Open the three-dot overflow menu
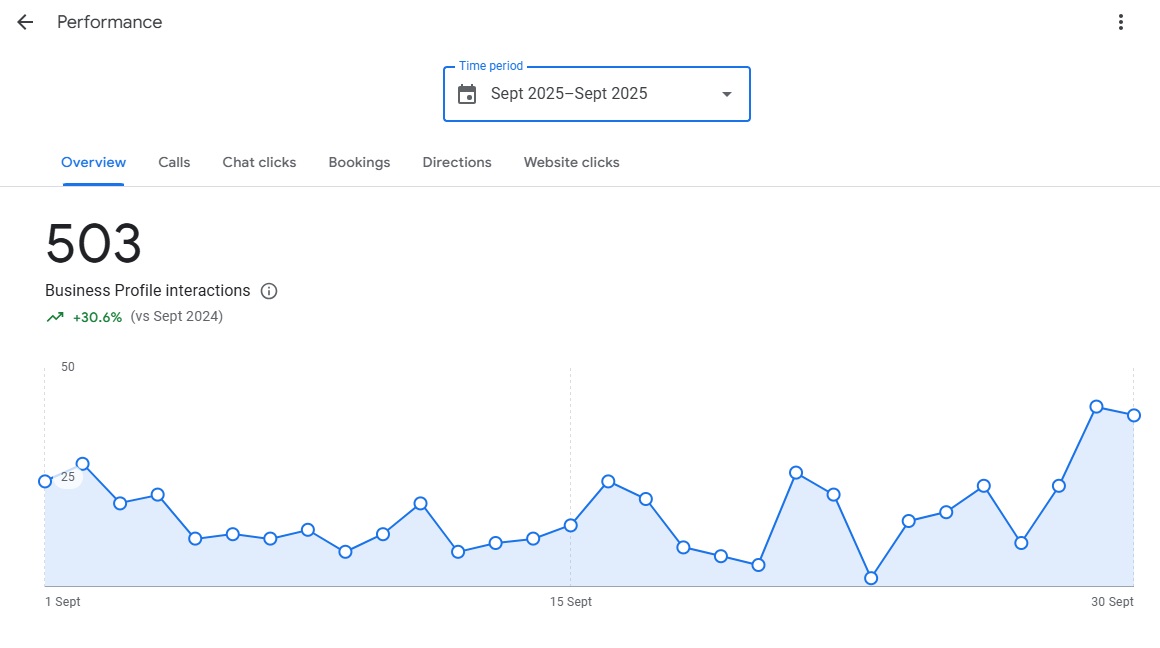Screen dimensions: 1160x648 click(1120, 21)
